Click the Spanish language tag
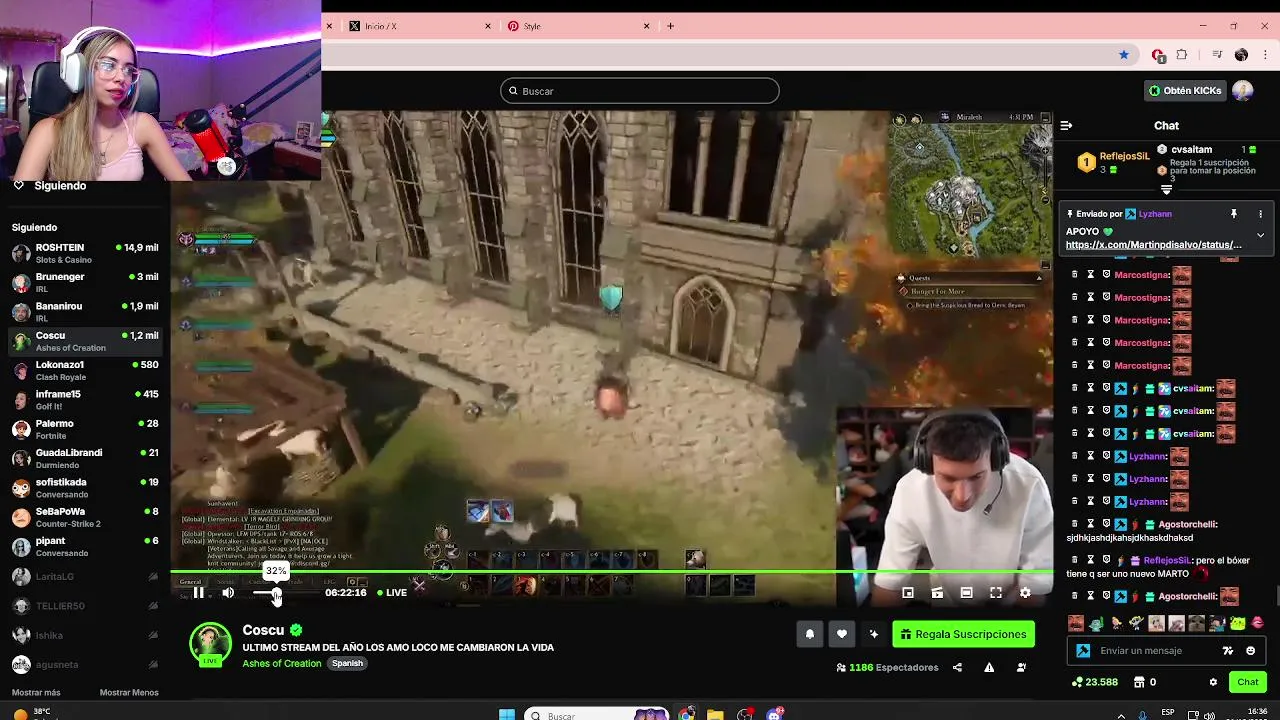This screenshot has width=1280, height=720. 347,663
